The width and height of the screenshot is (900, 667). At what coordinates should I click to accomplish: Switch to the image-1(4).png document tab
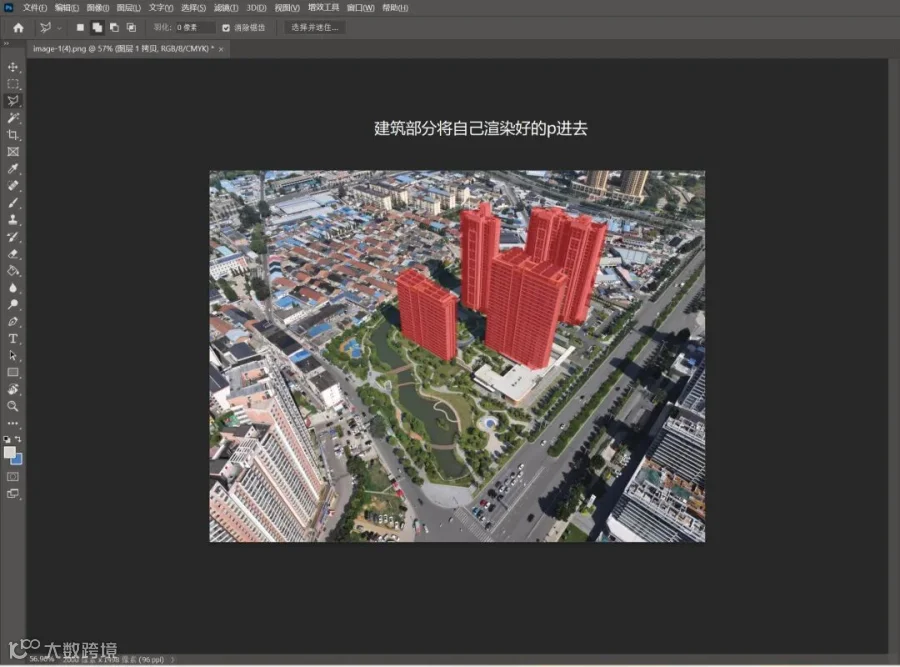pos(123,49)
